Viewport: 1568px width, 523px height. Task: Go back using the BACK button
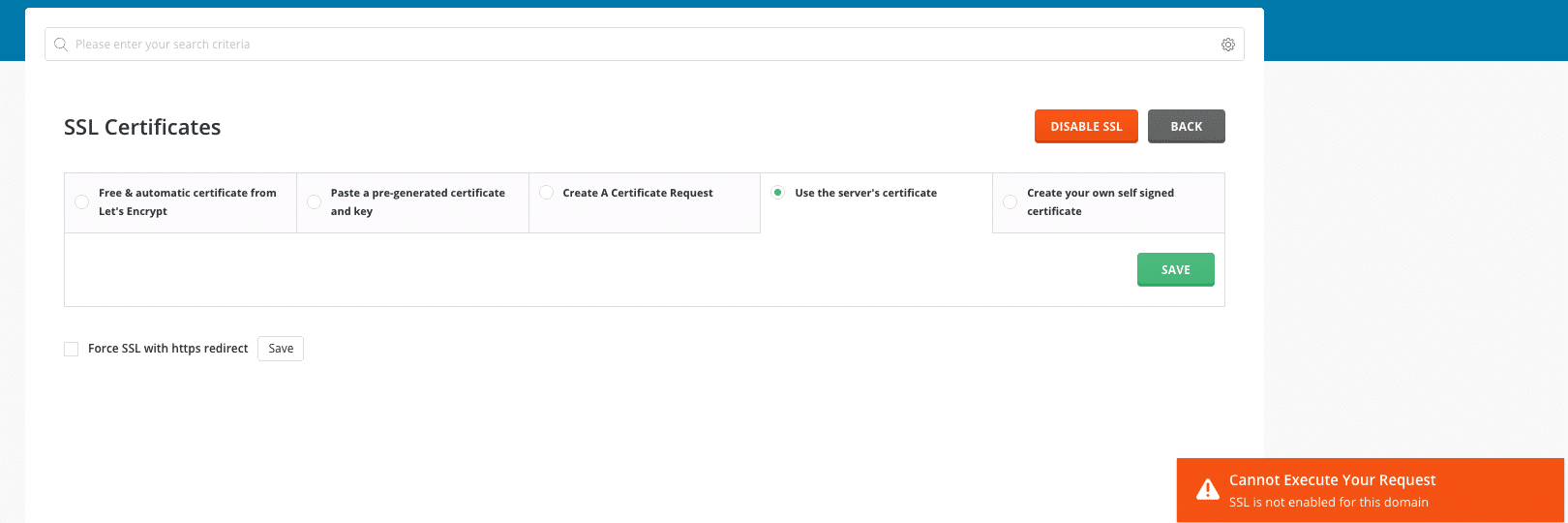[x=1186, y=127]
